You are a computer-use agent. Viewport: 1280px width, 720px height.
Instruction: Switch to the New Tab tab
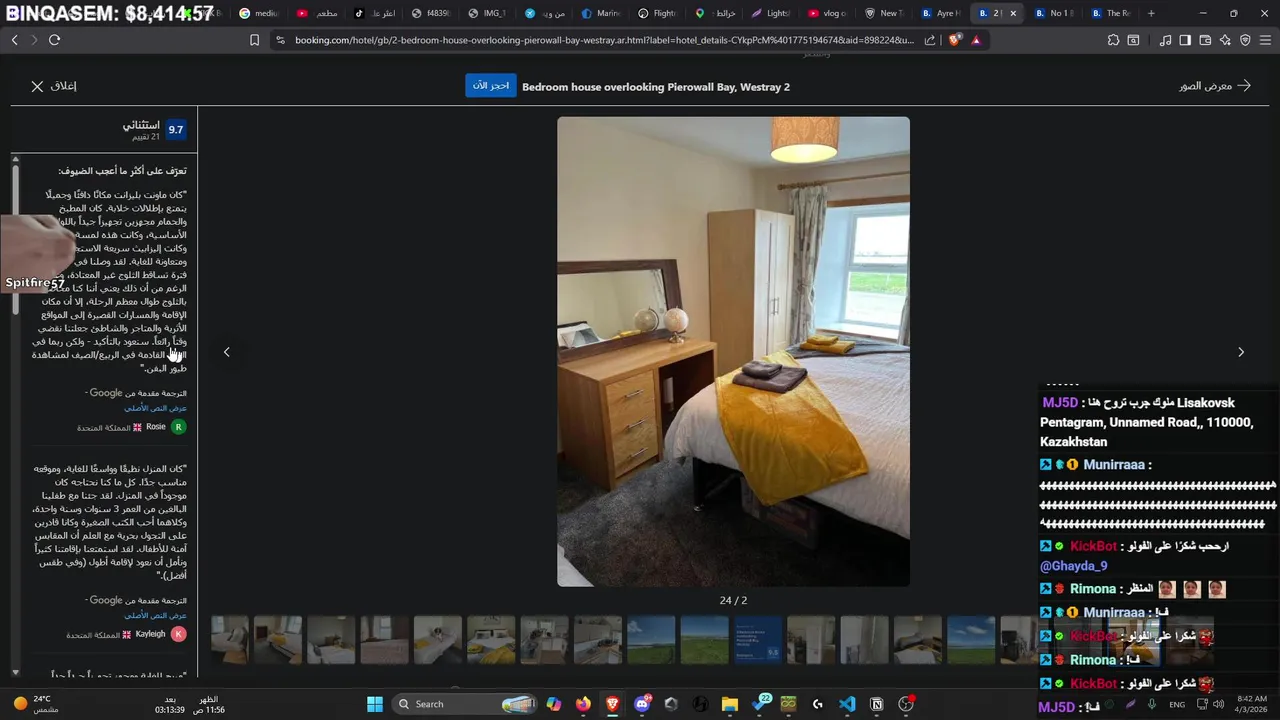click(885, 13)
